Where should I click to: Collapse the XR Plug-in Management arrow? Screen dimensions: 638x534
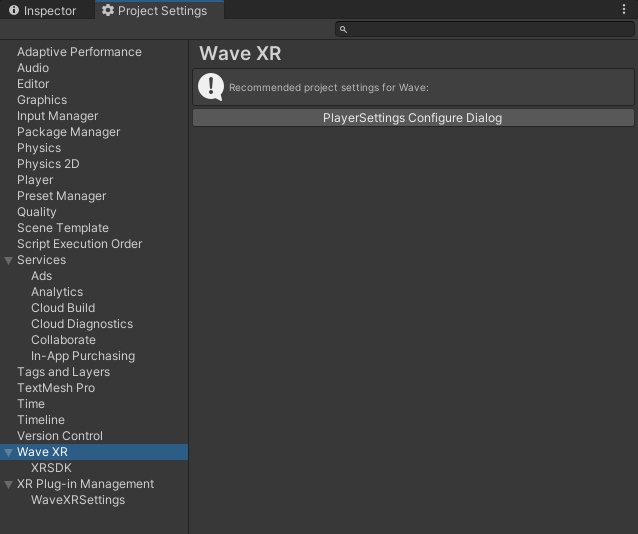pyautogui.click(x=9, y=484)
